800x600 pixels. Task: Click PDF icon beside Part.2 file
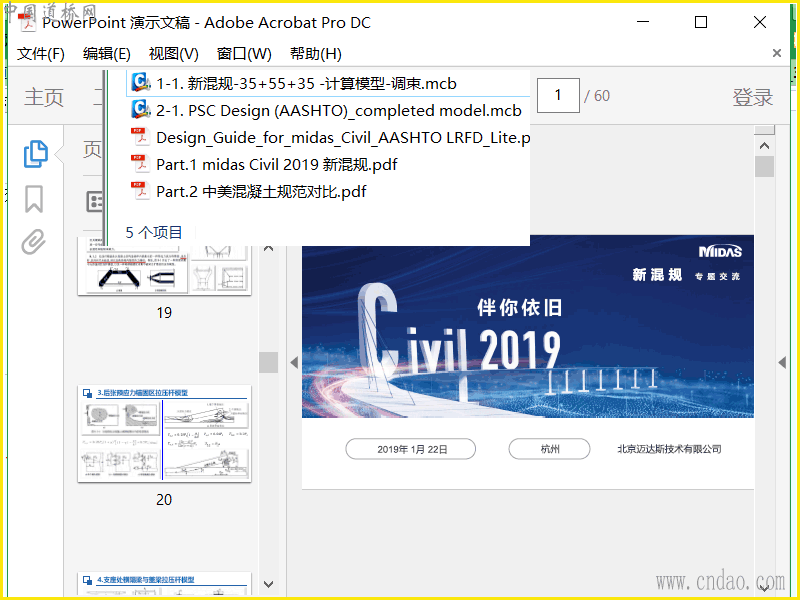click(x=140, y=191)
